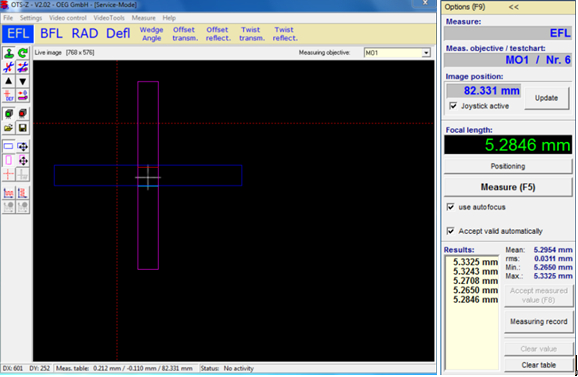Open image file with folder icon
Image resolution: width=578 pixels, height=377 pixels.
click(x=9, y=128)
